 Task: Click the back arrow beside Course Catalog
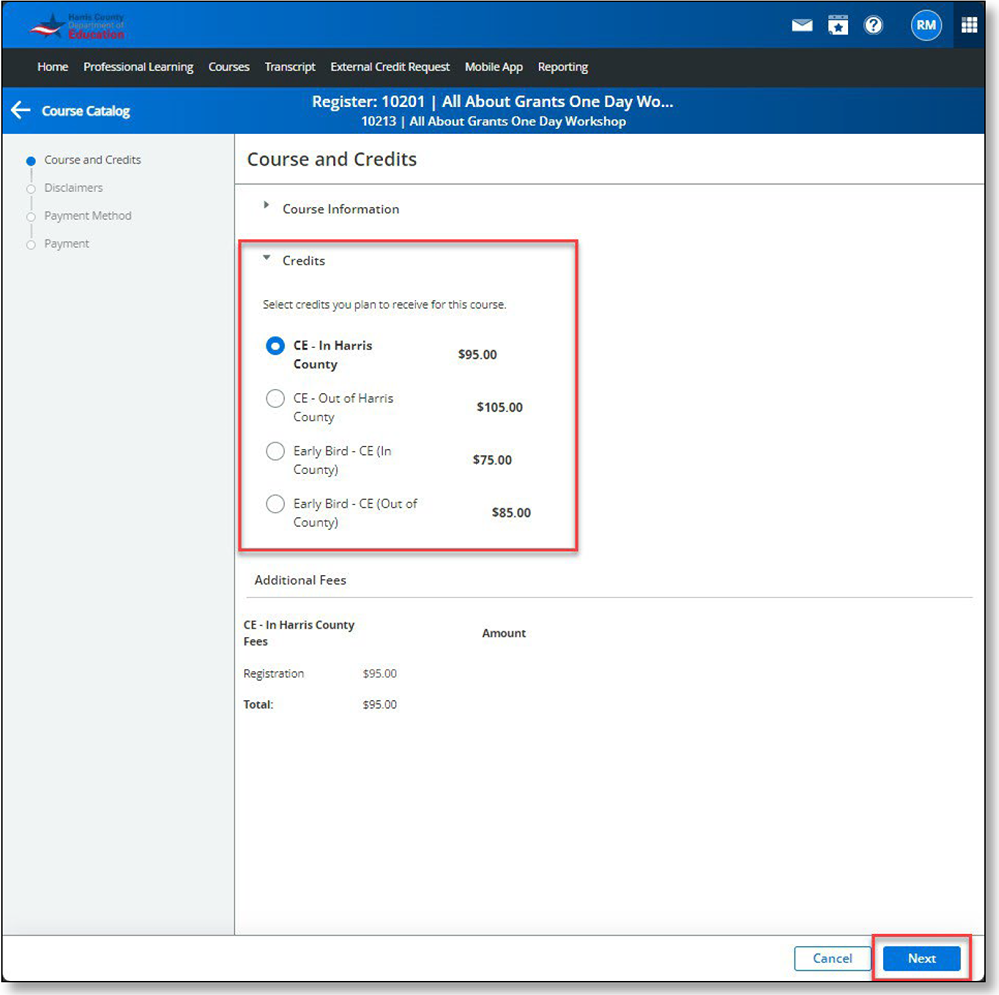(x=21, y=110)
